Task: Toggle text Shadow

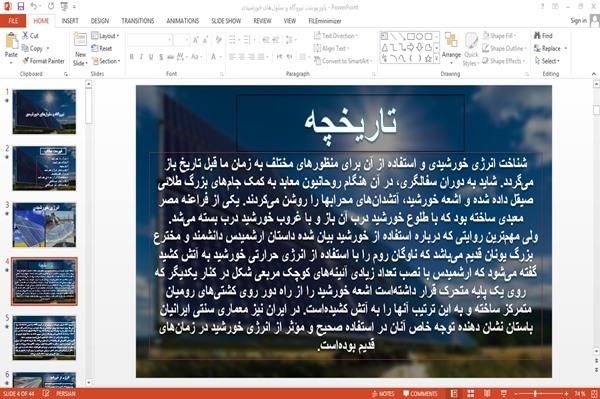Action: (x=161, y=57)
